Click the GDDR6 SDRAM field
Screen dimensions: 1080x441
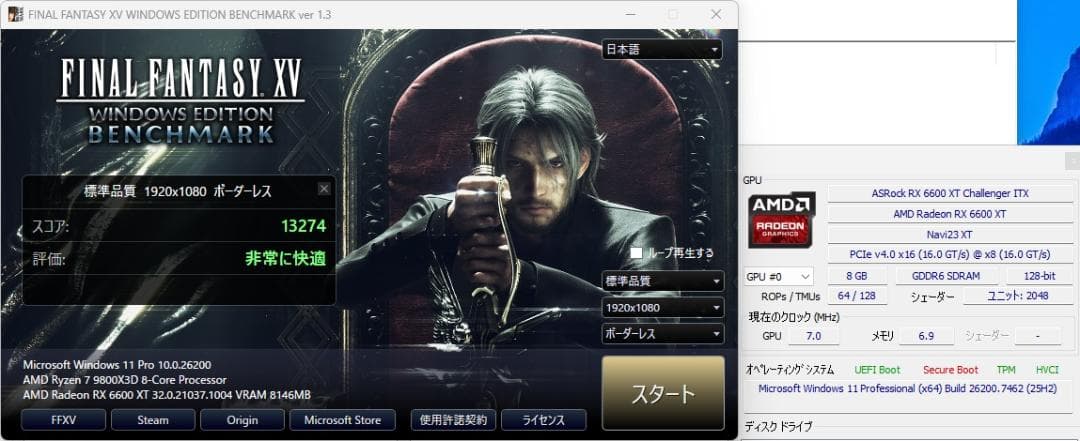pyautogui.click(x=946, y=276)
